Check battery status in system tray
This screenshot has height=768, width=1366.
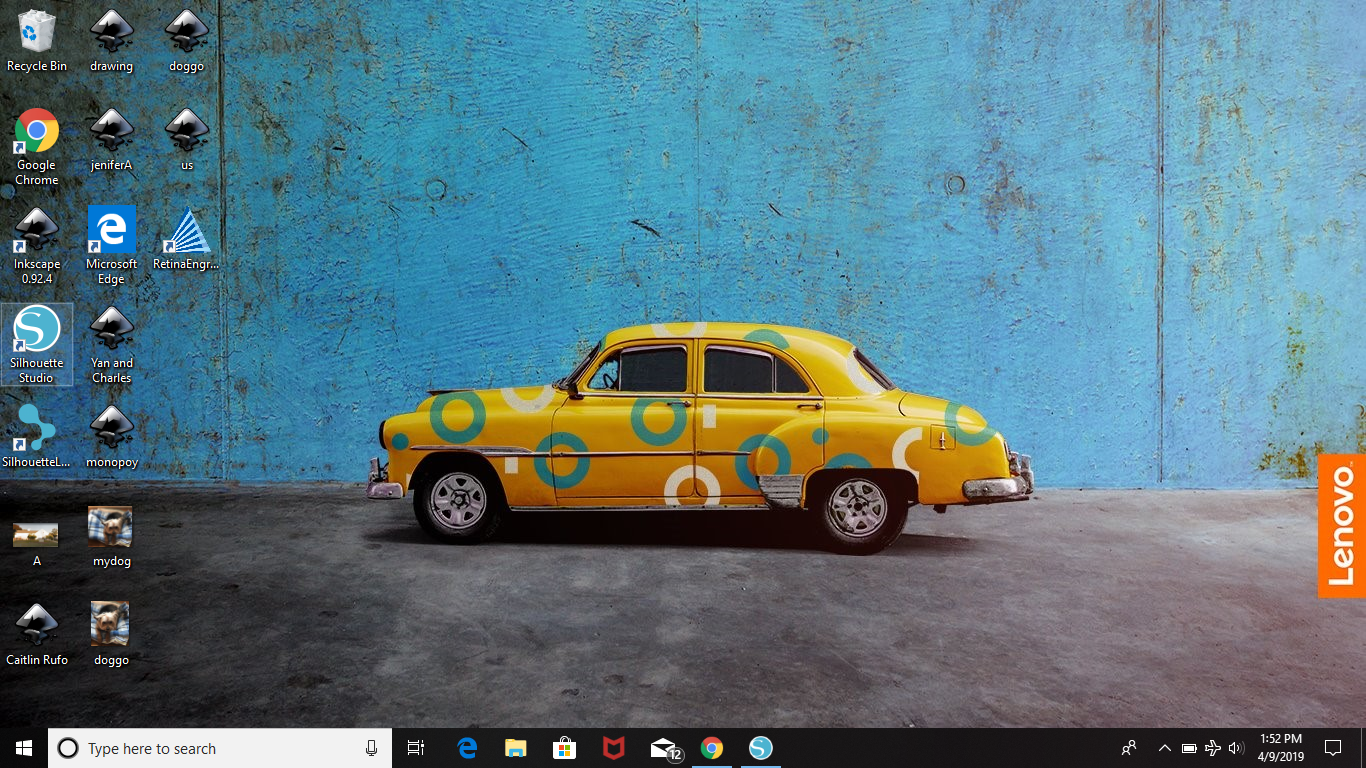[x=1189, y=748]
